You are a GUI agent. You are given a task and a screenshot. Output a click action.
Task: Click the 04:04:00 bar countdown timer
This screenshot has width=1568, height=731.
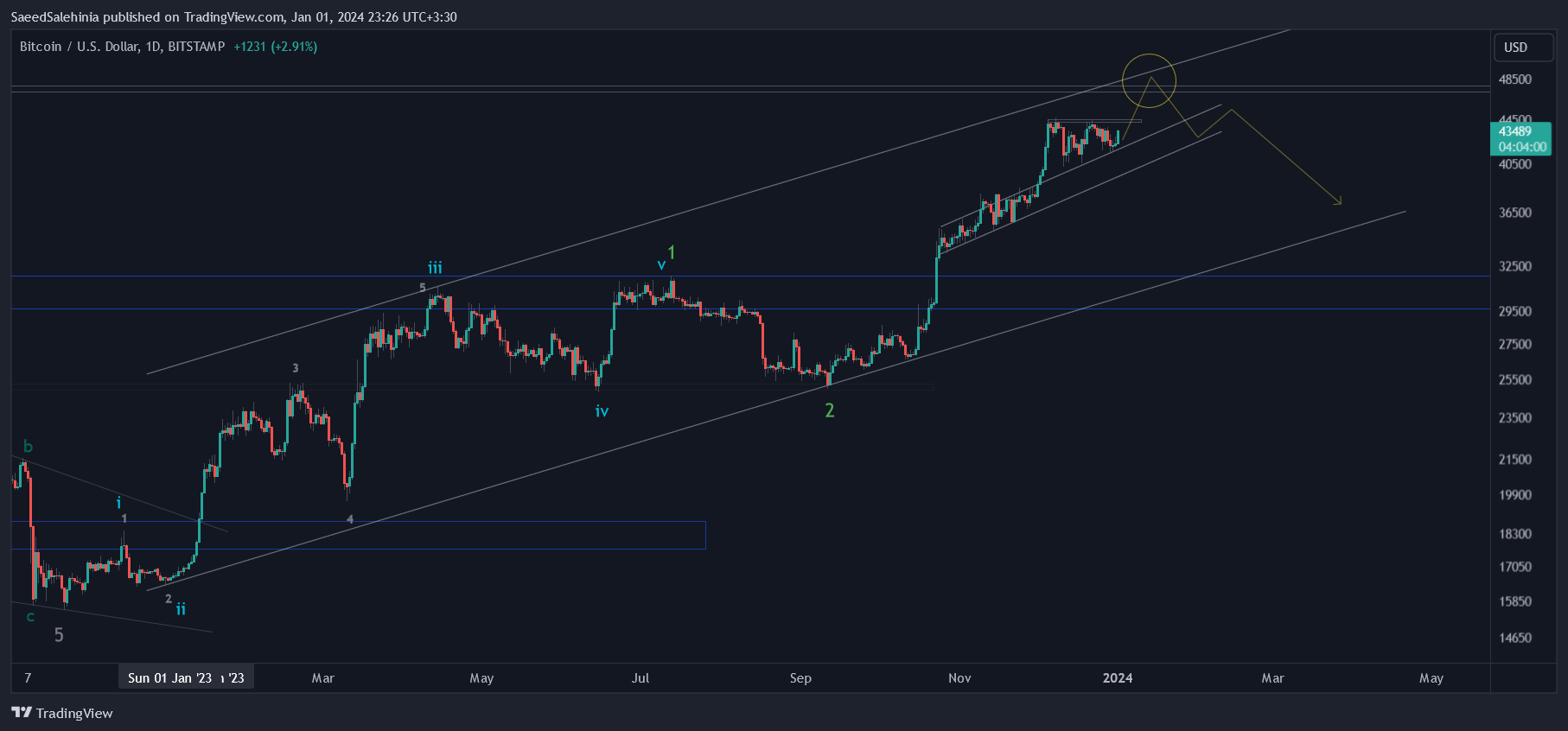point(1520,147)
